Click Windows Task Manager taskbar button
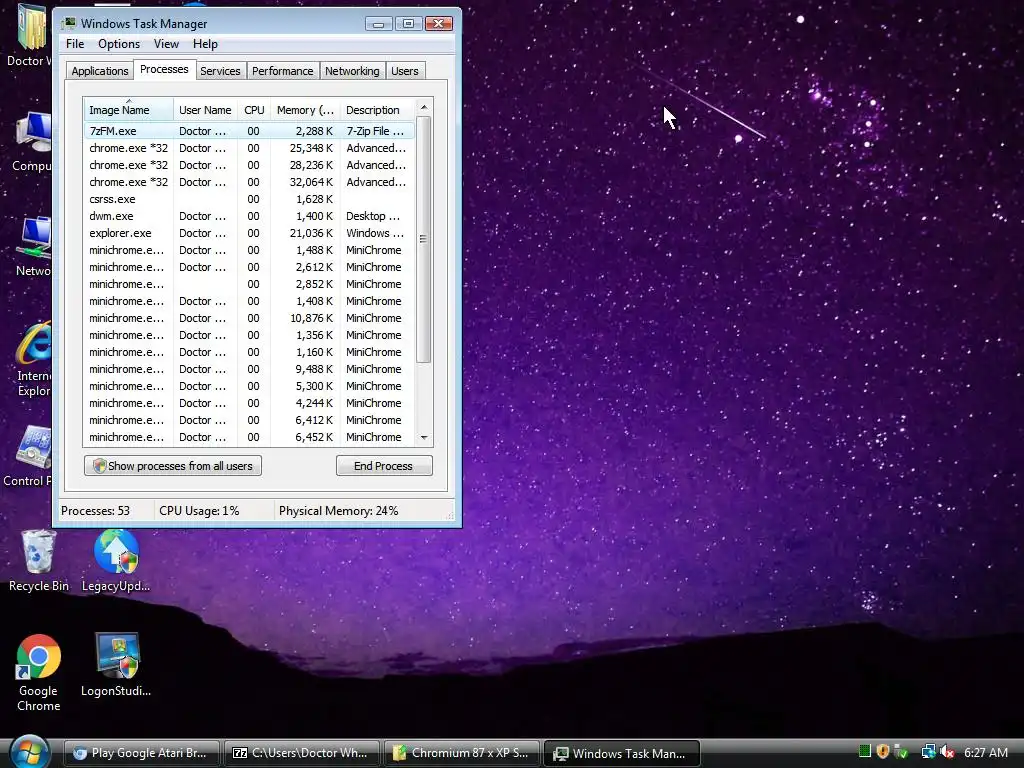Image resolution: width=1024 pixels, height=768 pixels. pyautogui.click(x=622, y=753)
